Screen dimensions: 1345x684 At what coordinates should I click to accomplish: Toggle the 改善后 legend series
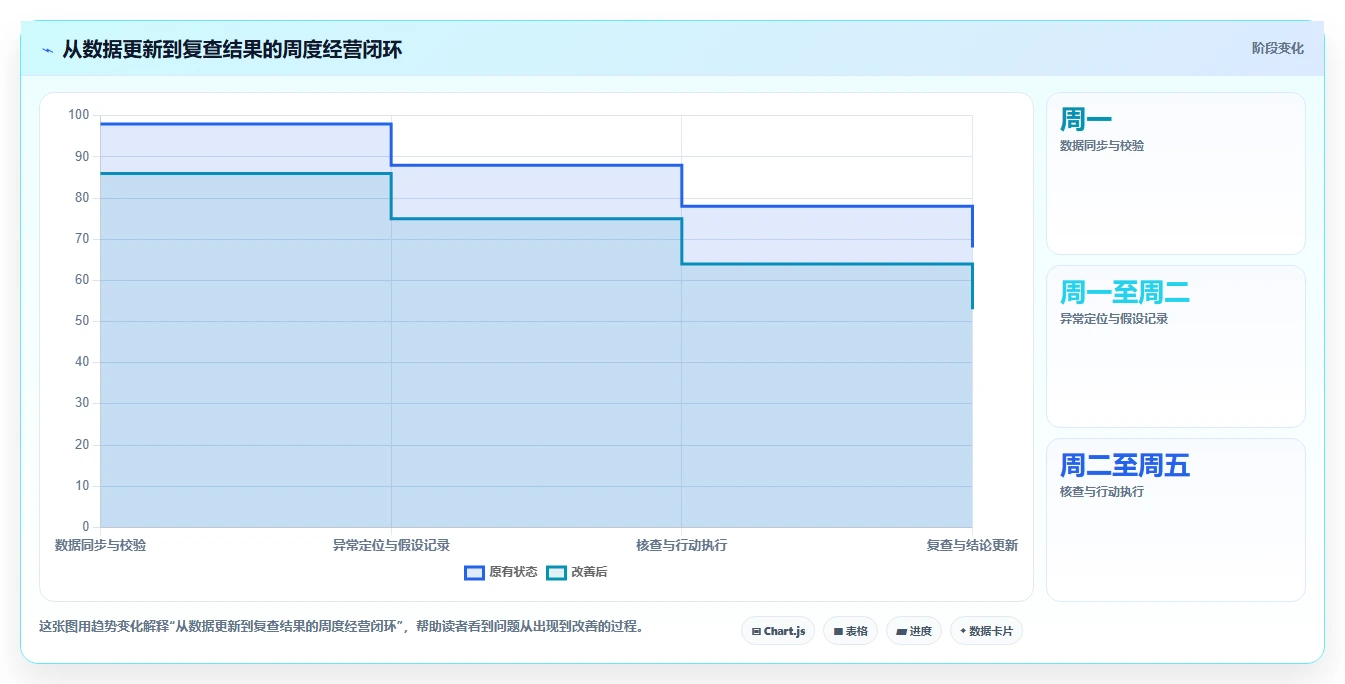click(577, 572)
